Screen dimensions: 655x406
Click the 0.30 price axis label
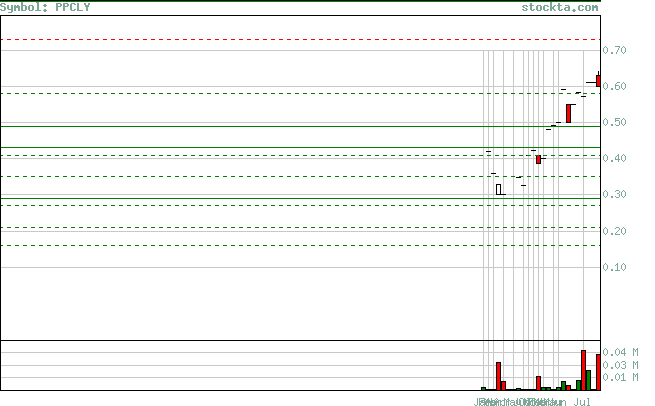(x=614, y=194)
